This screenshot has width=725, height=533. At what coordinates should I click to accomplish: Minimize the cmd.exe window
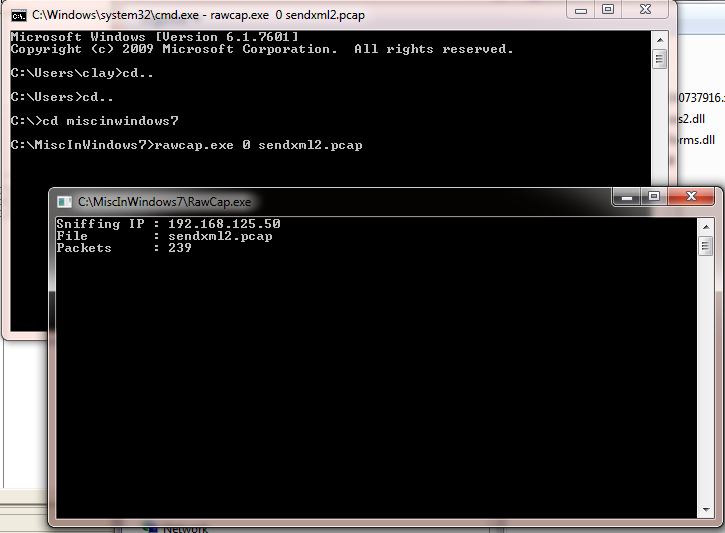[581, 10]
